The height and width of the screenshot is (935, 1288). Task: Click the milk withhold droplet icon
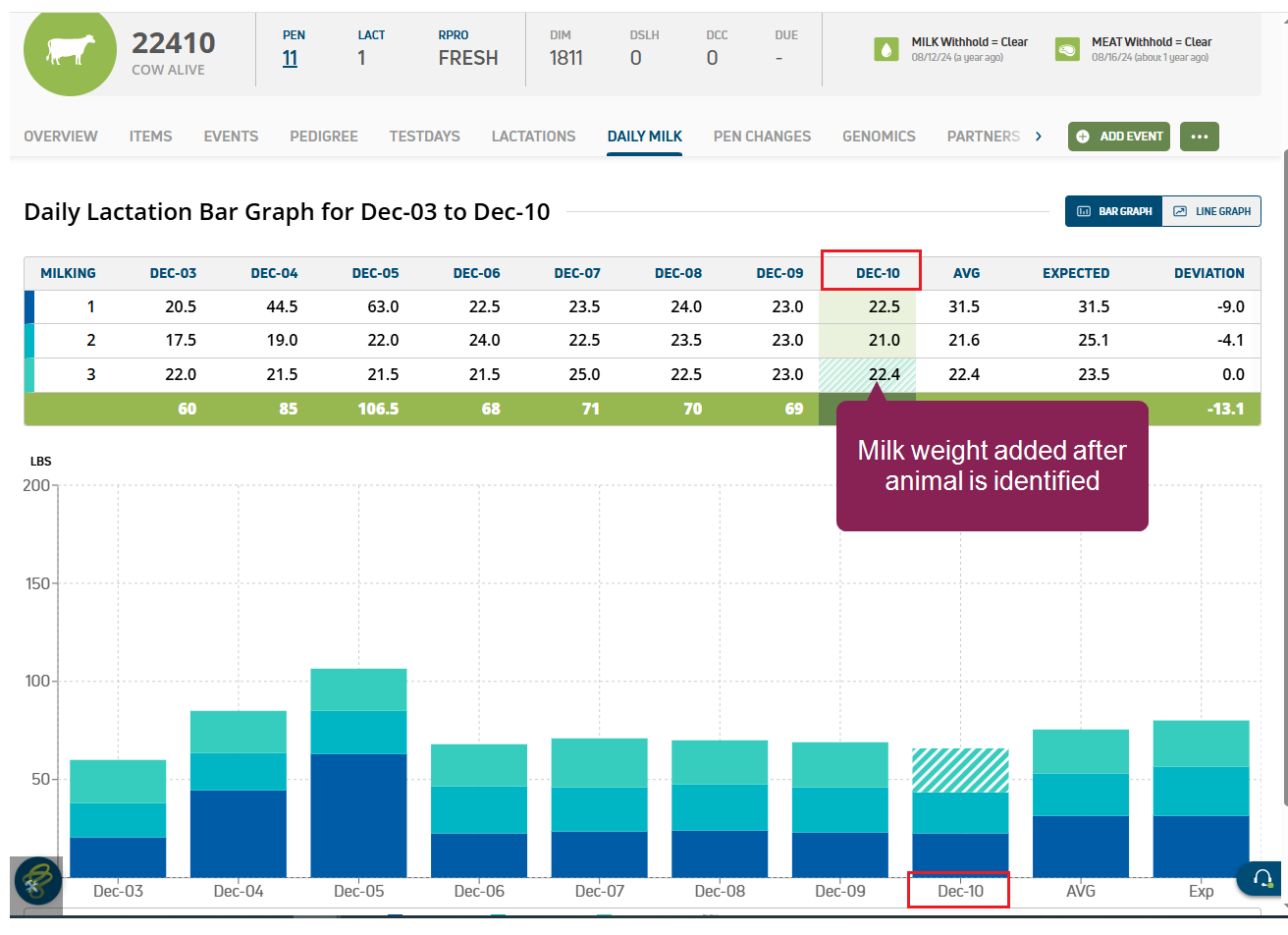[886, 50]
